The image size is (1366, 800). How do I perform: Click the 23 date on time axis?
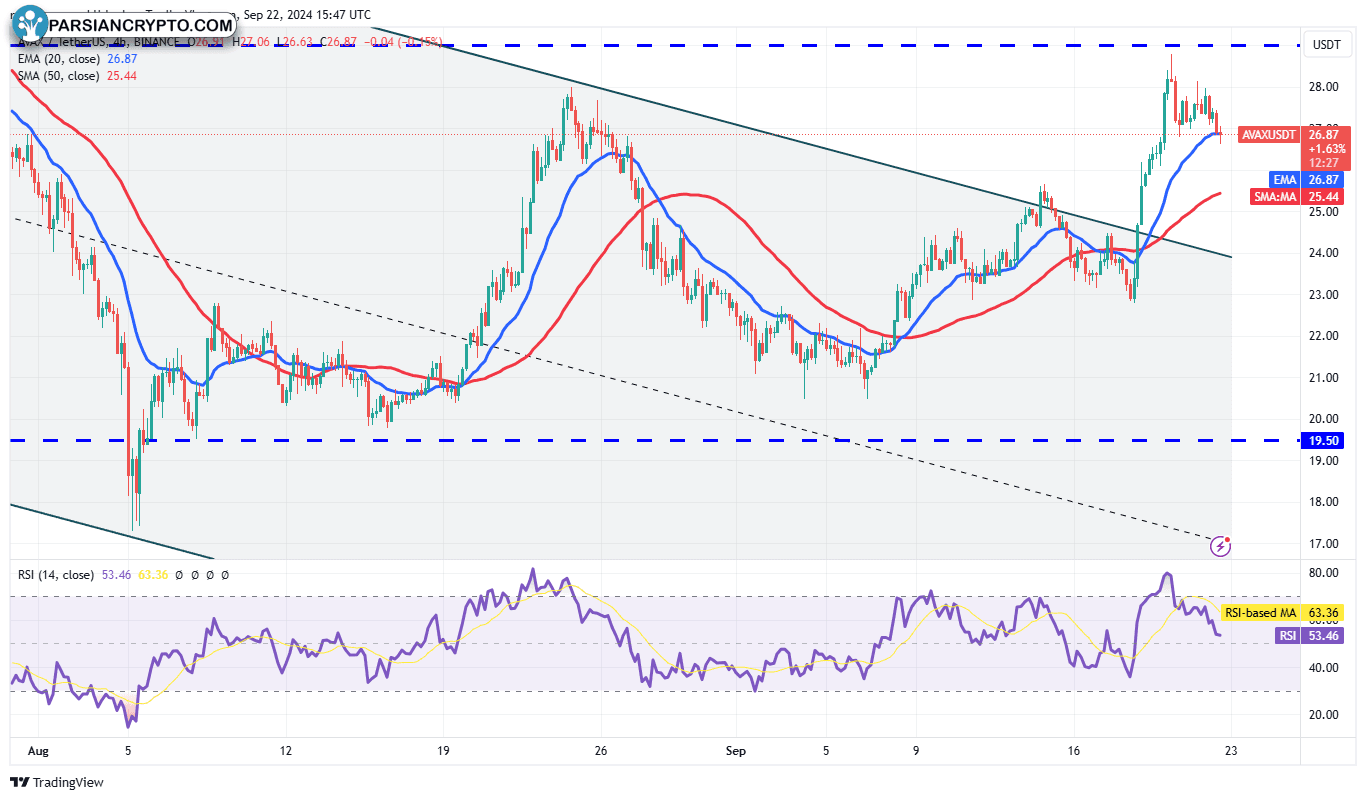[1231, 749]
